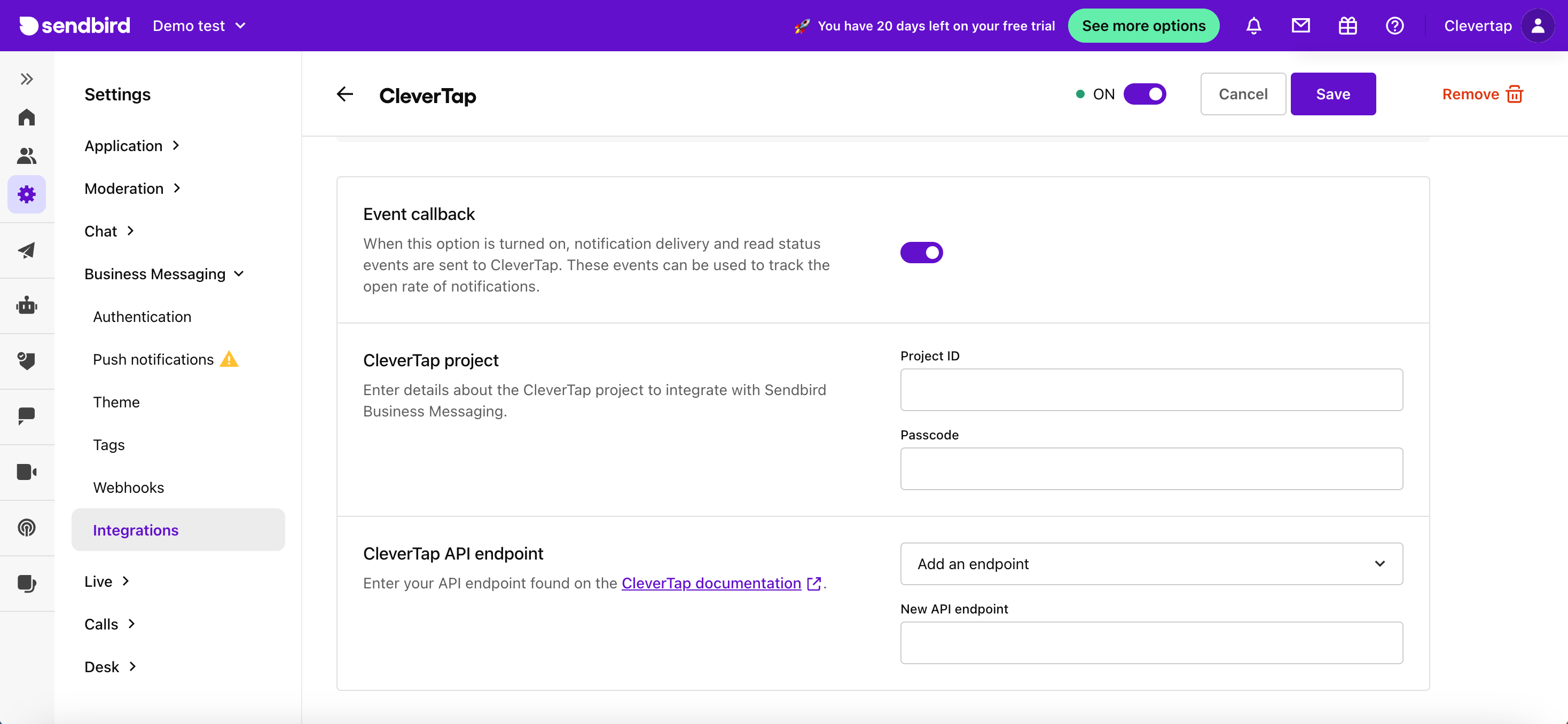This screenshot has width=1568, height=724.
Task: Expand the Moderation settings section
Action: pyautogui.click(x=132, y=188)
